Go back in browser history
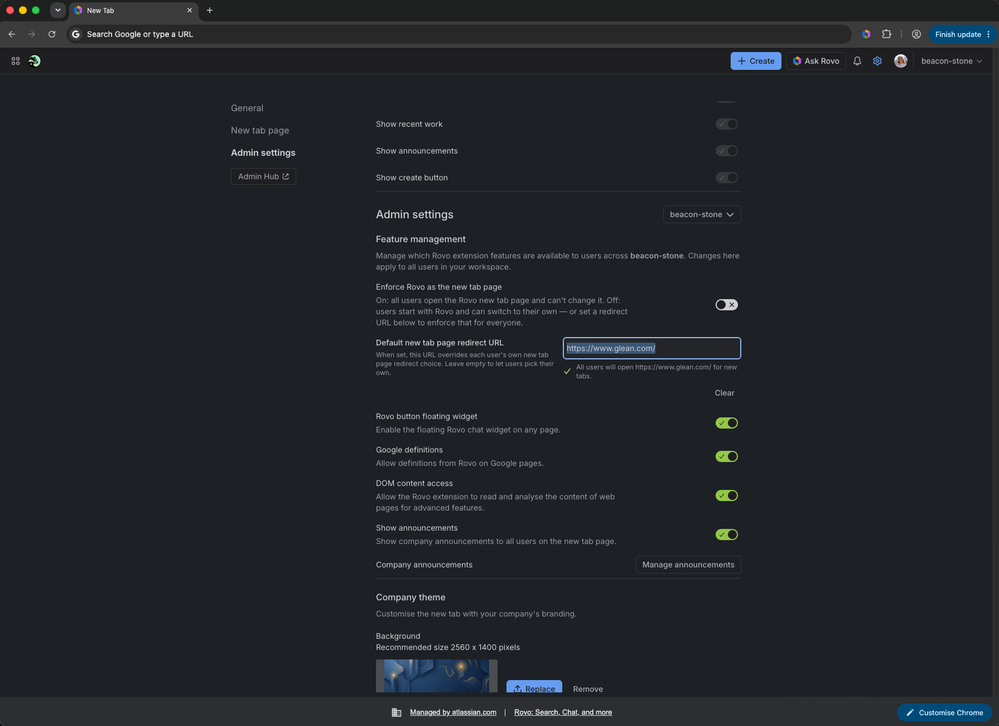 [11, 34]
